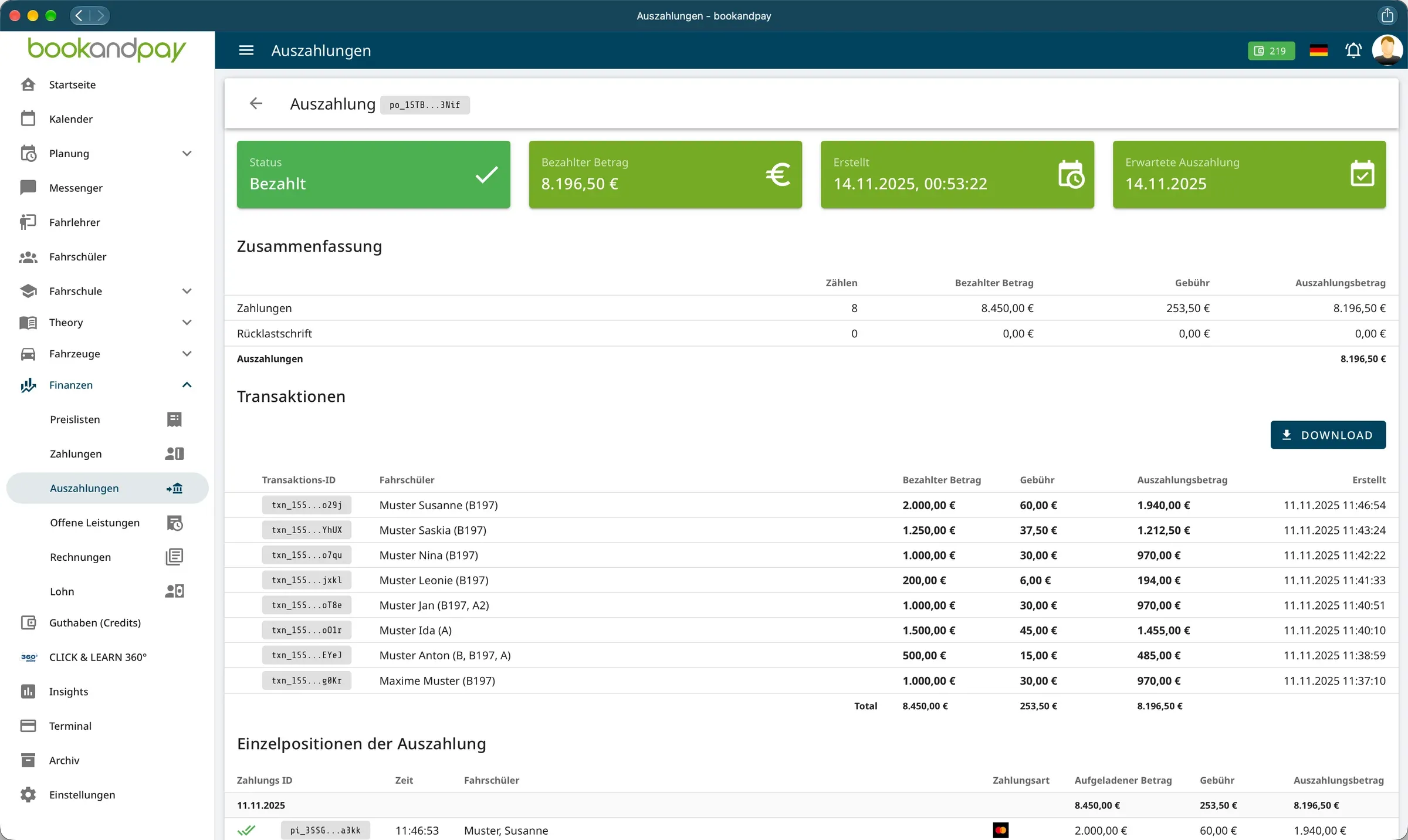
Task: Select student row Muster Anton (B, B197, A)
Action: click(811, 655)
